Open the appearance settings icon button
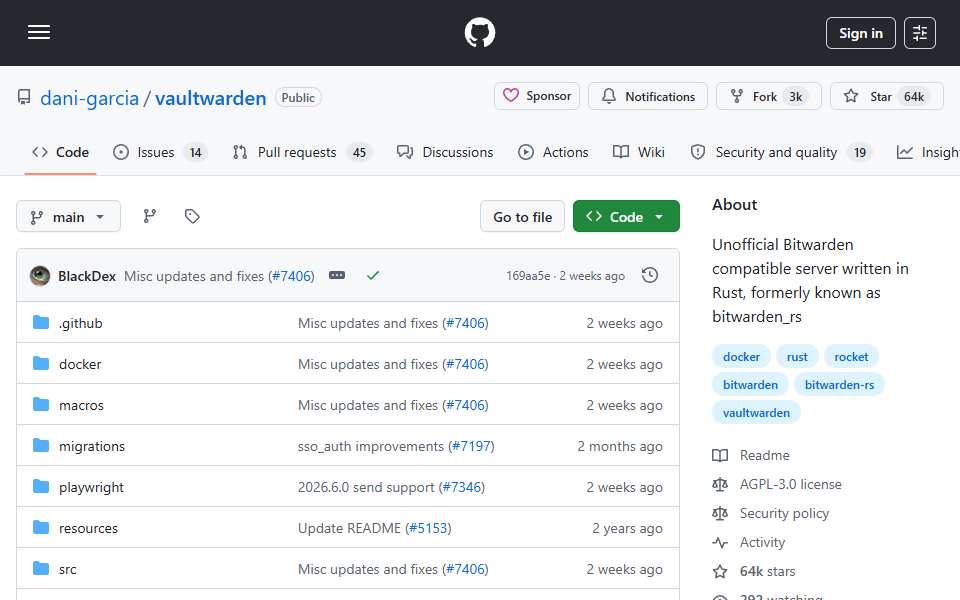This screenshot has width=960, height=600. [920, 33]
